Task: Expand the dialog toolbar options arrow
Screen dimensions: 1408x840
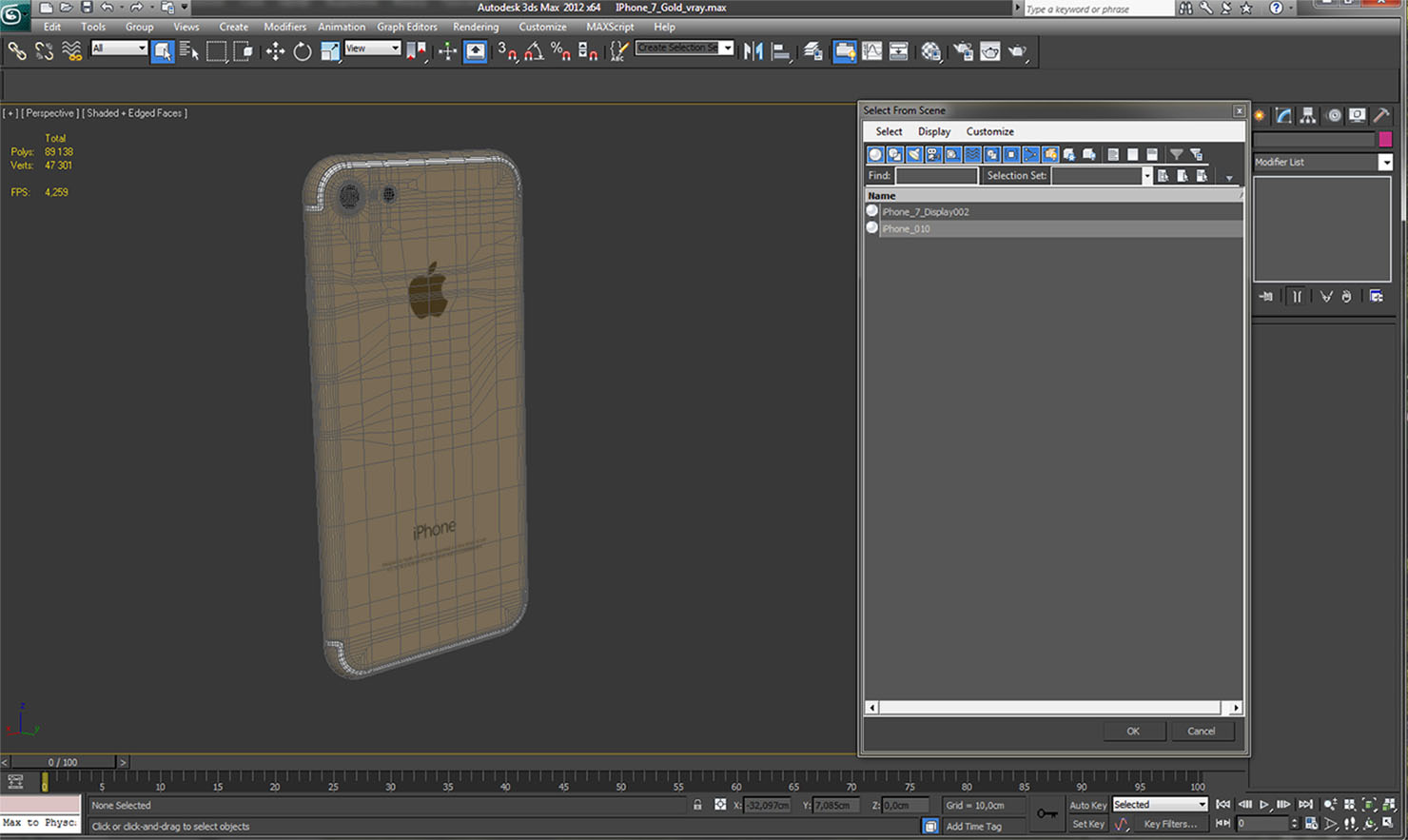Action: [x=1229, y=178]
